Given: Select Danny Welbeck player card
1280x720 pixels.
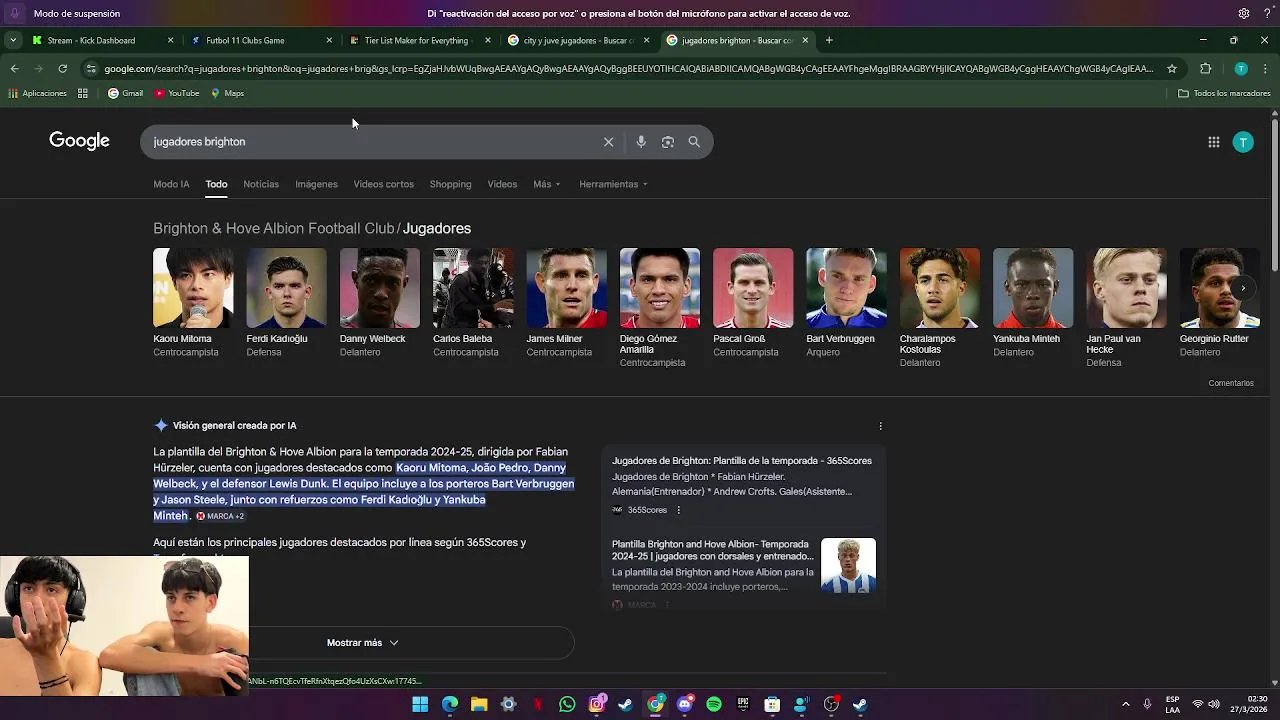Looking at the screenshot, I should pos(380,303).
